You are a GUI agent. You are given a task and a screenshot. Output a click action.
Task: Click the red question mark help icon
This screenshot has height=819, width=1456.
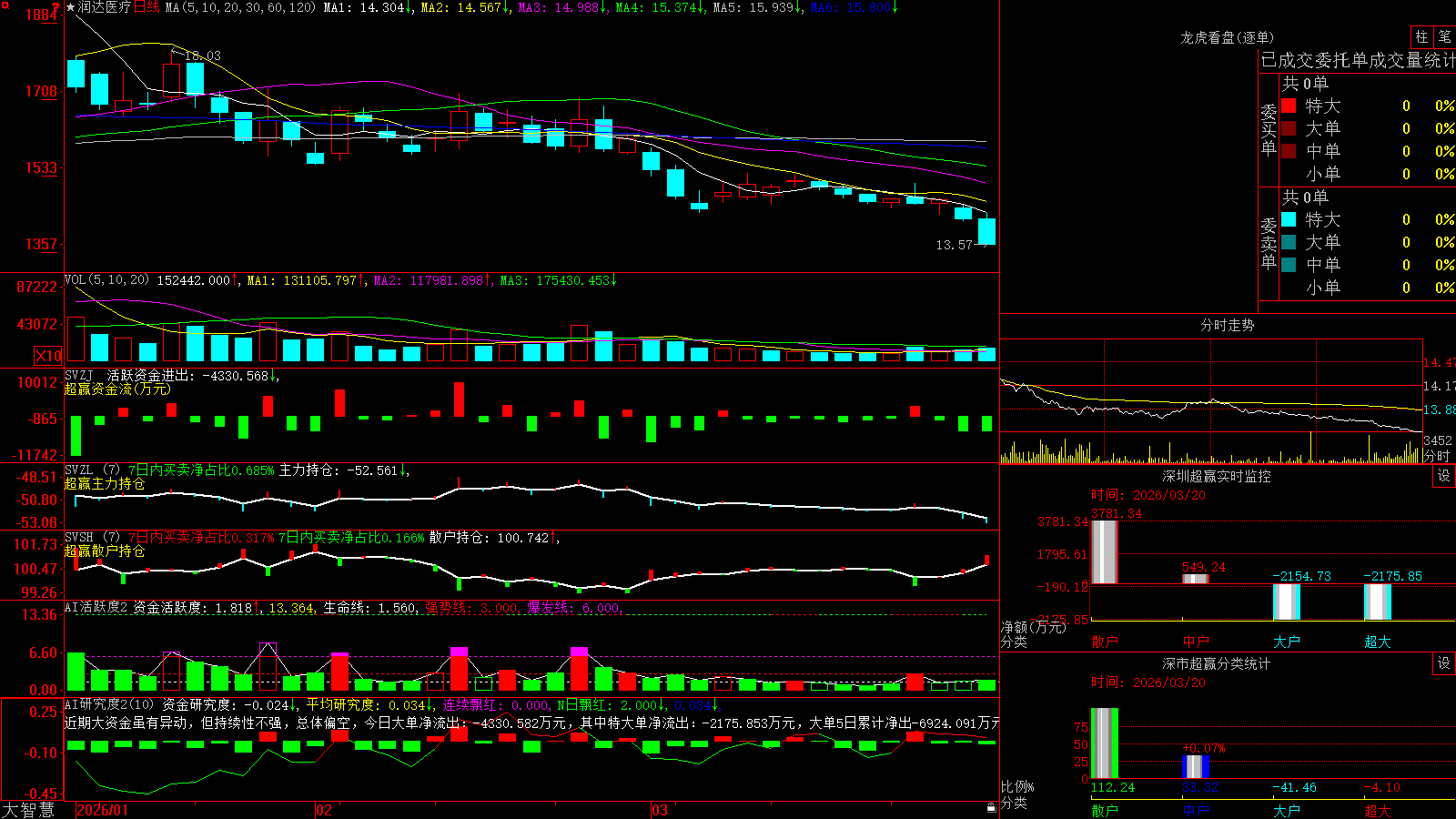click(x=56, y=7)
